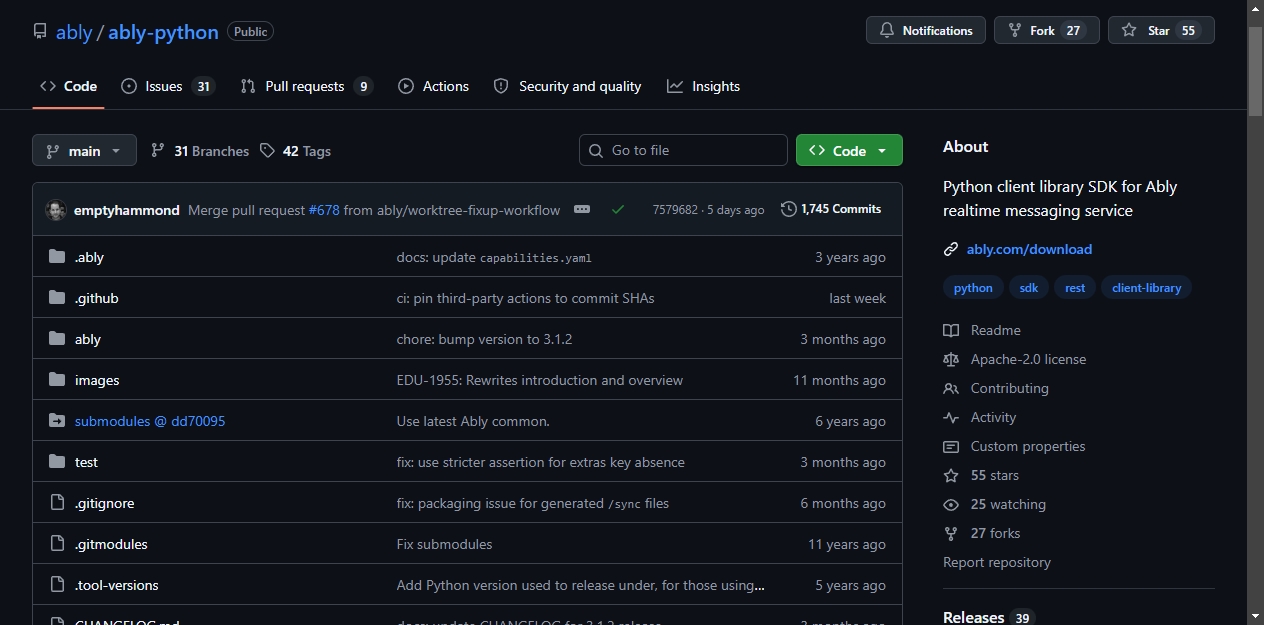Click the .gitignore file icon
This screenshot has height=625, width=1264.
pyautogui.click(x=57, y=503)
